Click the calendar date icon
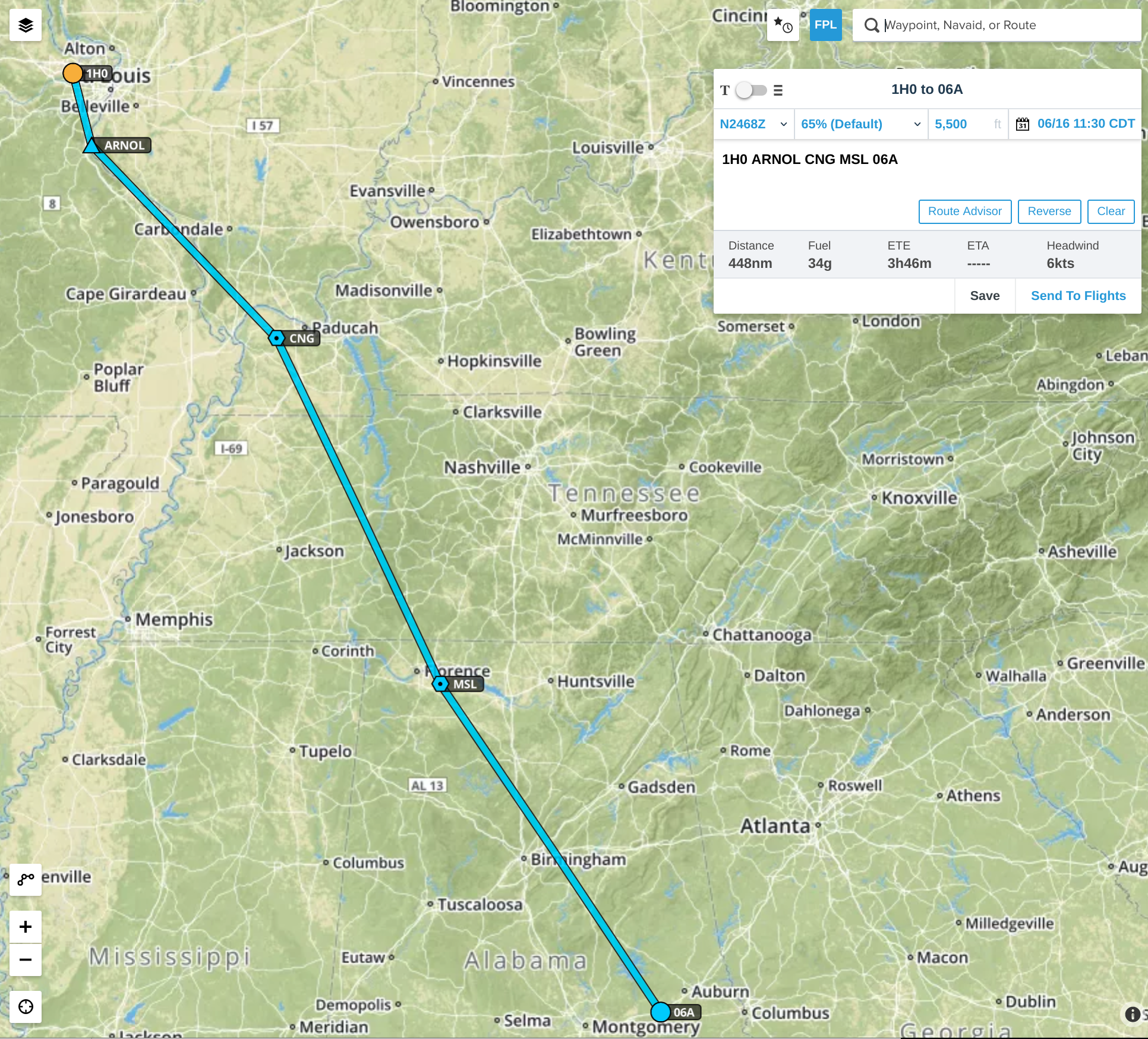Screen dimensions: 1148x1039 coord(1022,124)
